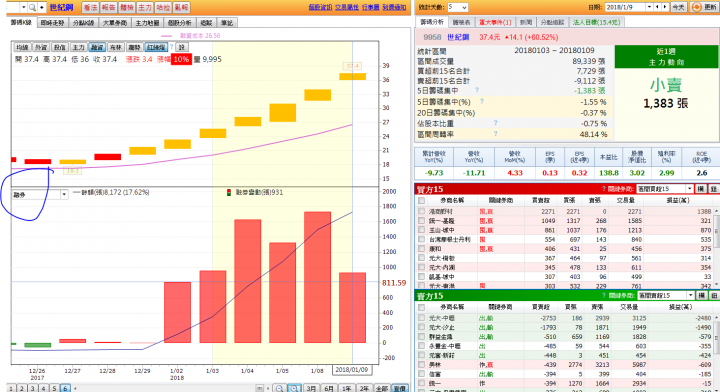Viewport: 720px width, 392px height.
Task: Click help icon next to 區間周轉率
Action: 495,134
